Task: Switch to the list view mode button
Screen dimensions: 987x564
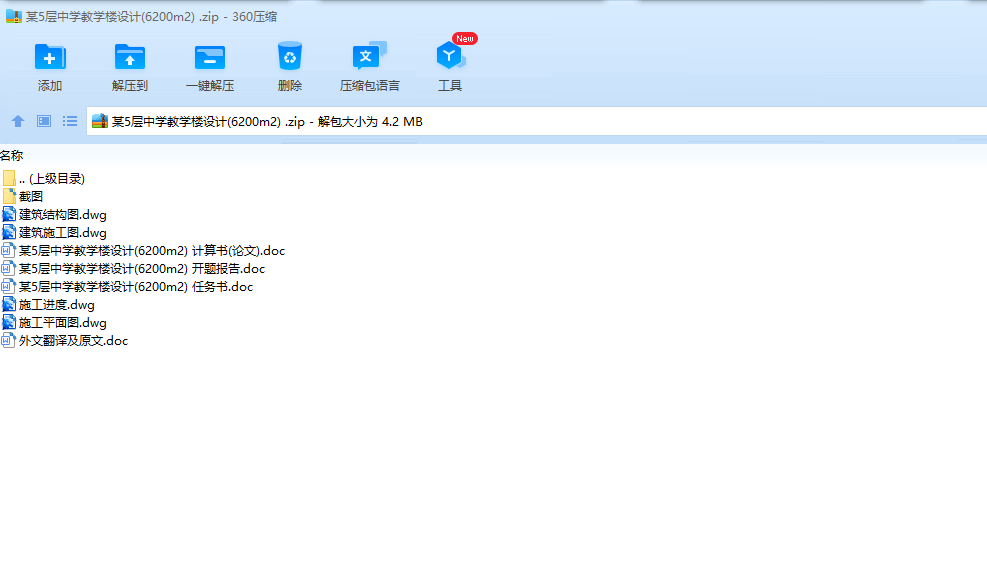Action: tap(70, 121)
